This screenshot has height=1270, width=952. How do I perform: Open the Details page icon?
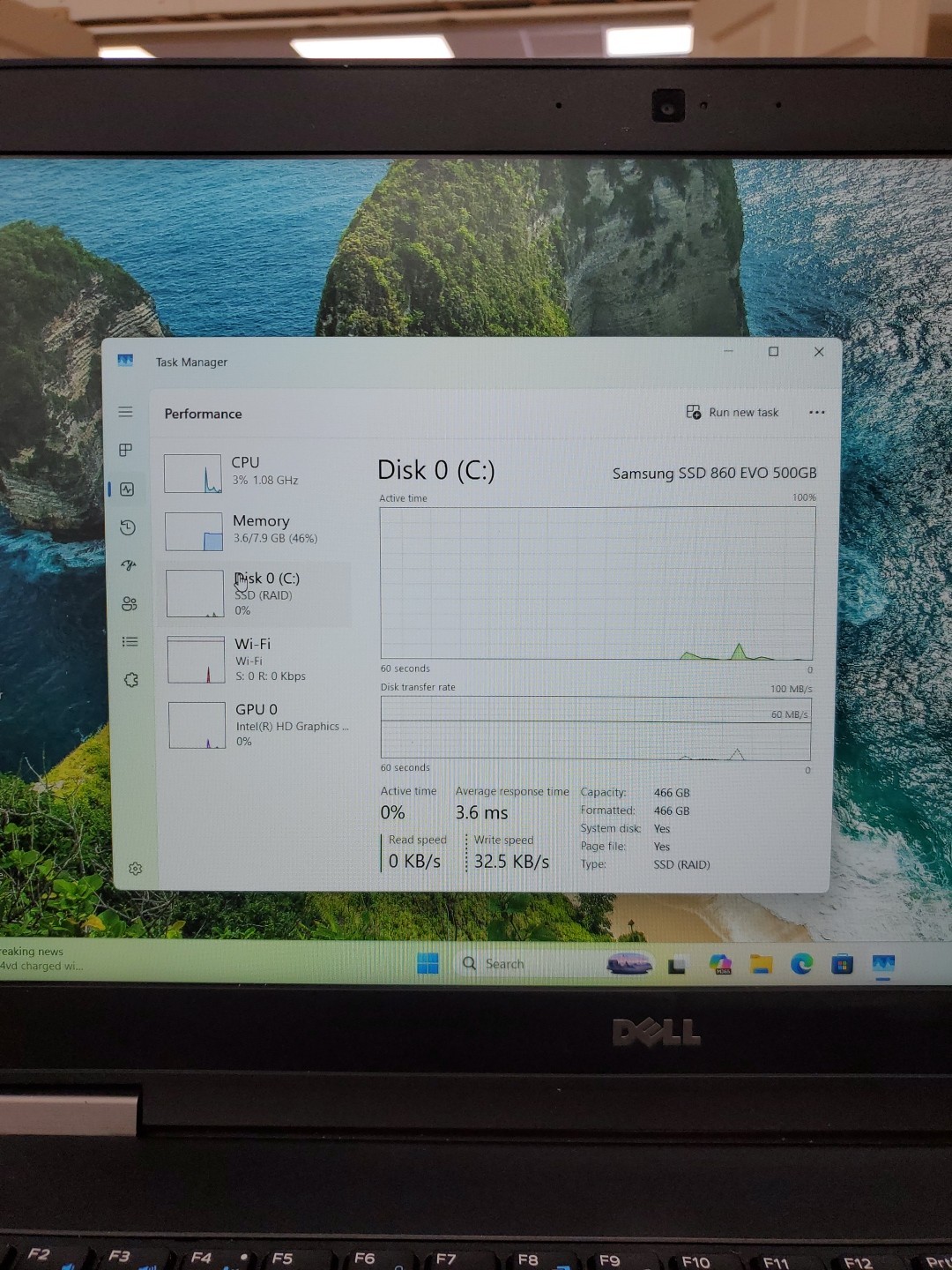pos(130,641)
